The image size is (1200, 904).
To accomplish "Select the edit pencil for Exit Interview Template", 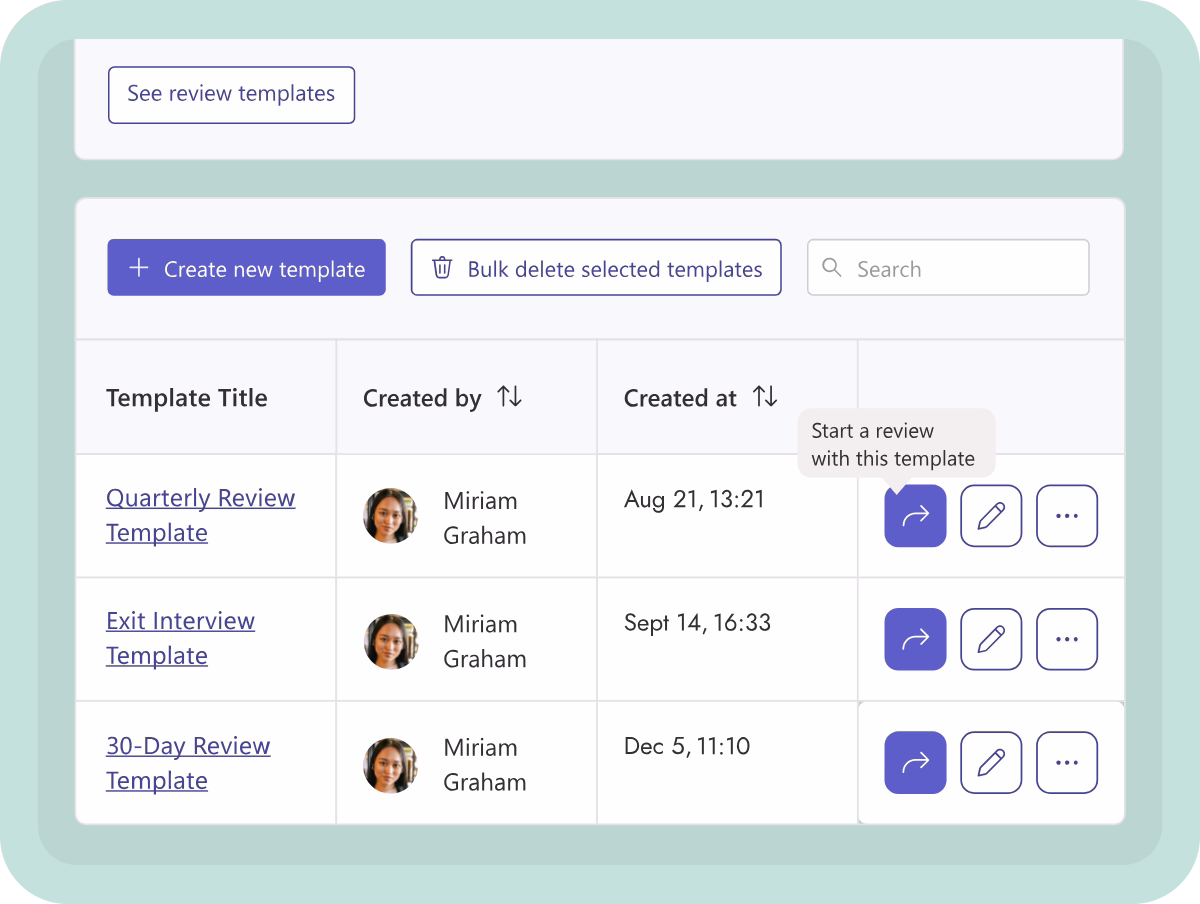I will (x=990, y=639).
